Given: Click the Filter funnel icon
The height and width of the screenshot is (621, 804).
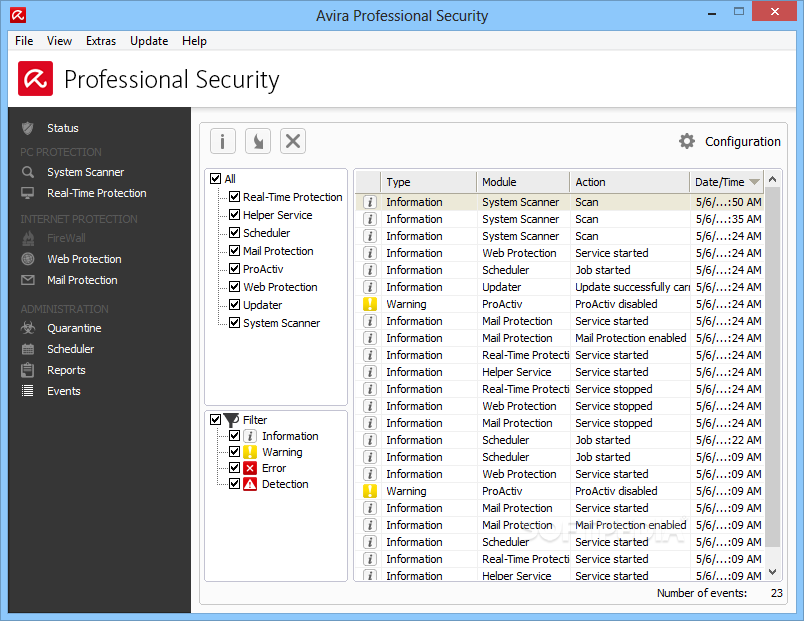Looking at the screenshot, I should click(232, 420).
